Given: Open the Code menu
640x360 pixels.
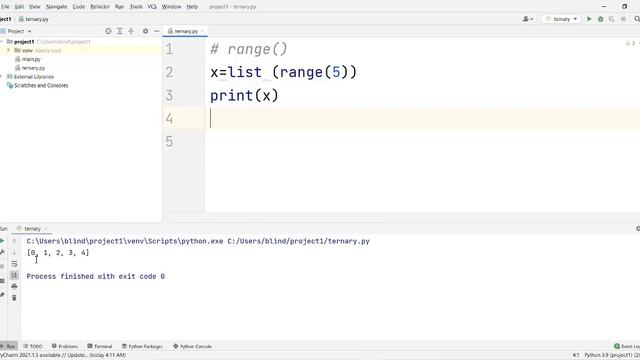Looking at the screenshot, I should coord(79,7).
